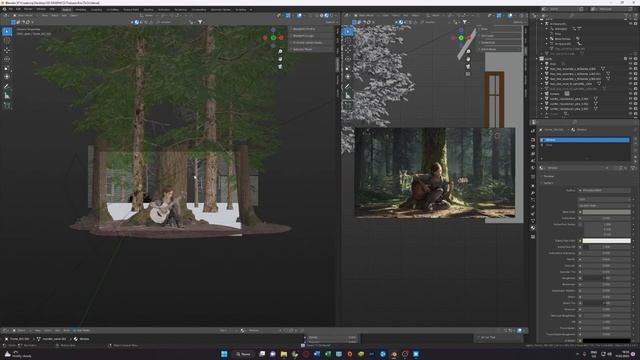Click green Y axis on left viewport gizmo
The image size is (640, 360).
[x=273, y=38]
